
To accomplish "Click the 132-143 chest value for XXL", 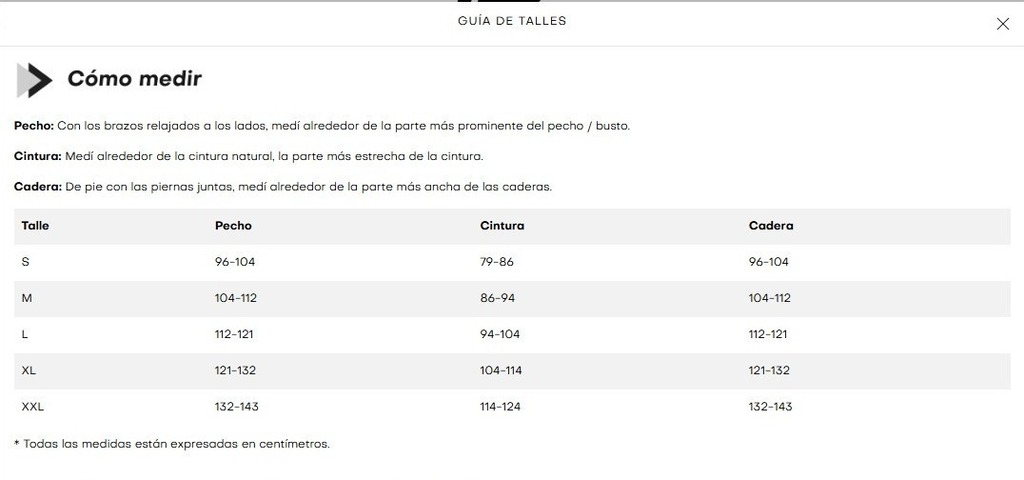I will click(237, 406).
